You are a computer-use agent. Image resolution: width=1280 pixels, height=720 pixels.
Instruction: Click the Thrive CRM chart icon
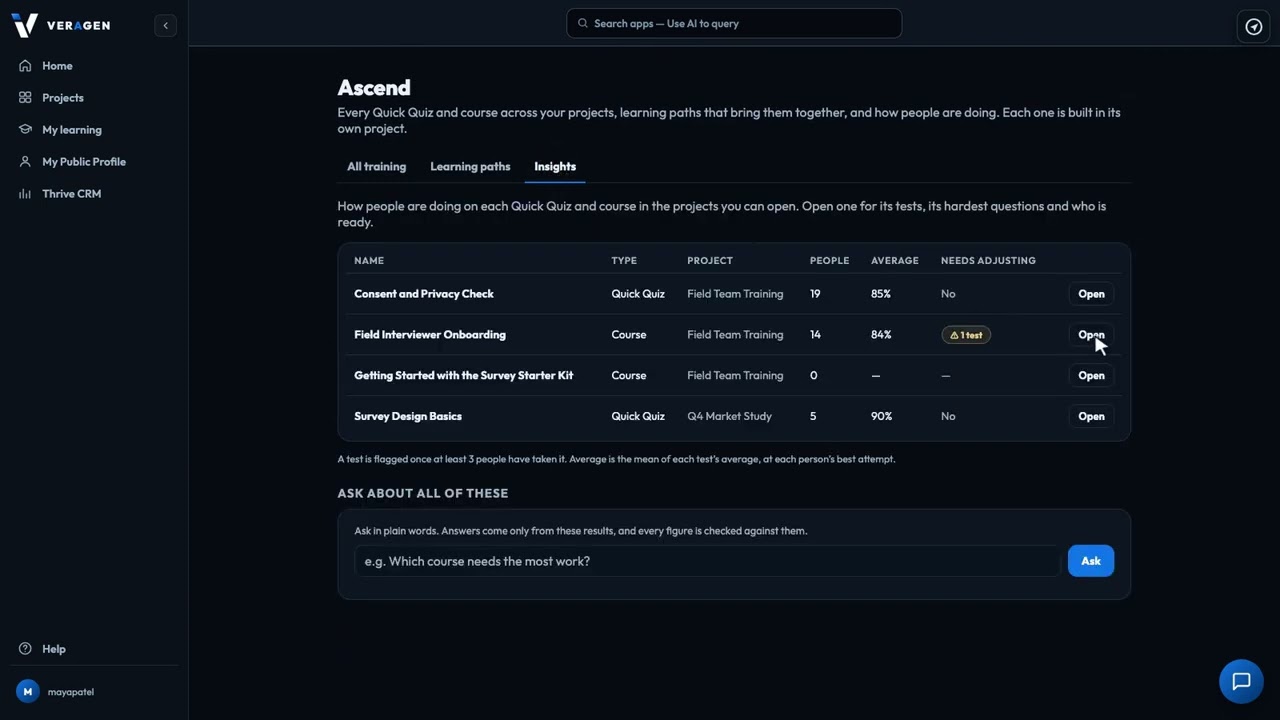point(25,194)
